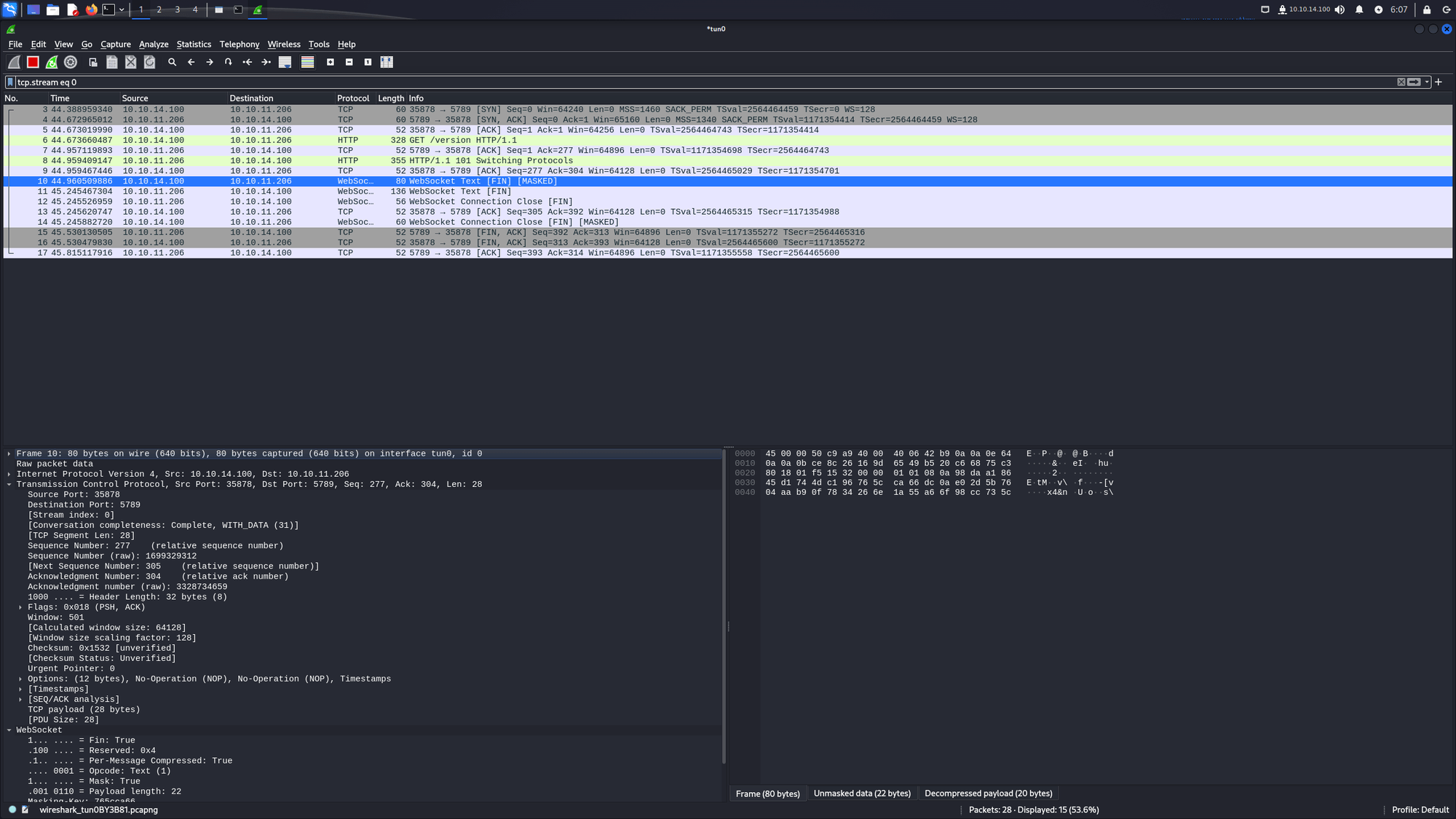This screenshot has width=1456, height=819.
Task: Expand the [Timestamps] row
Action: tap(20, 689)
